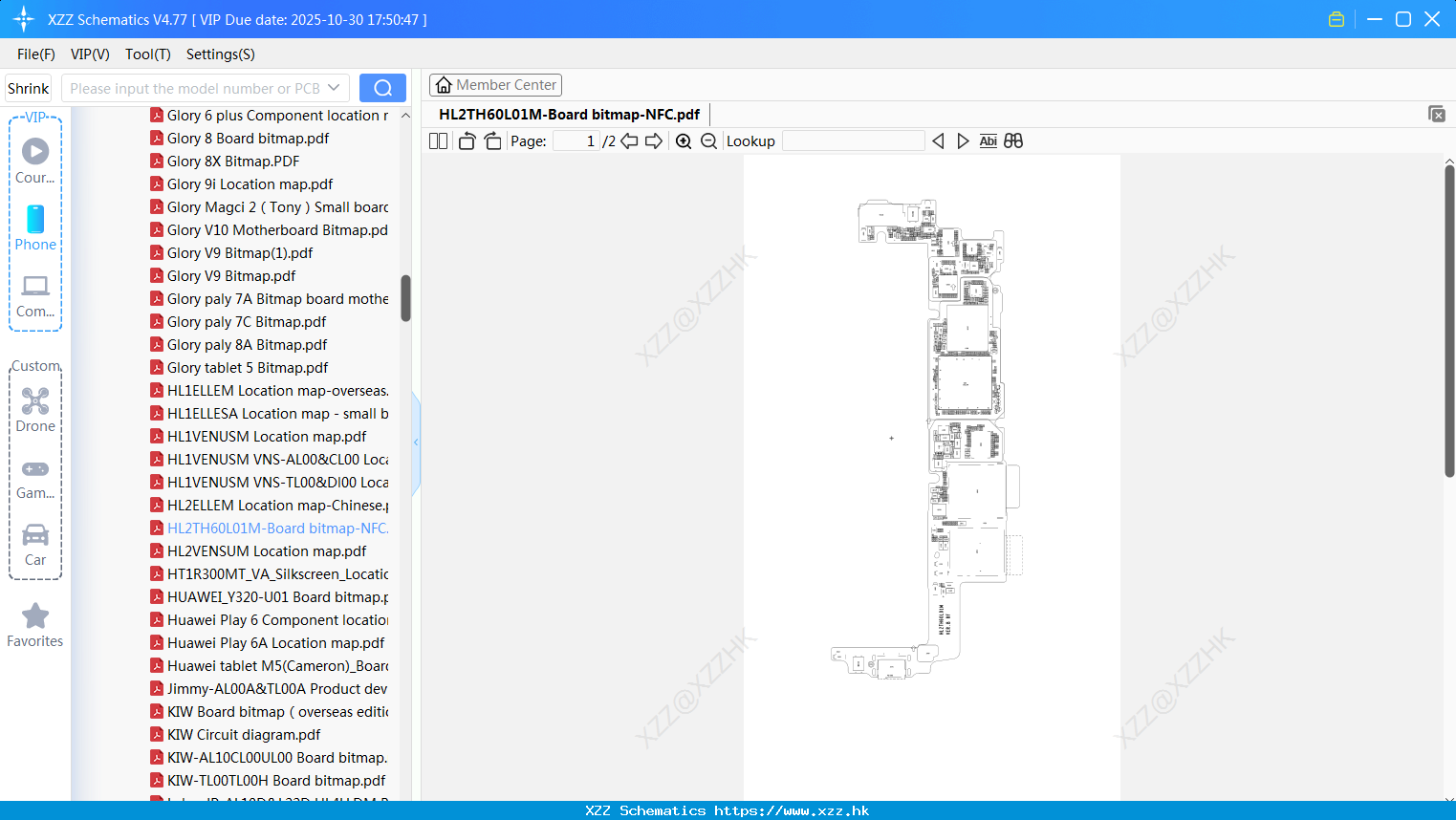Open VIP(V) menu

pos(90,54)
